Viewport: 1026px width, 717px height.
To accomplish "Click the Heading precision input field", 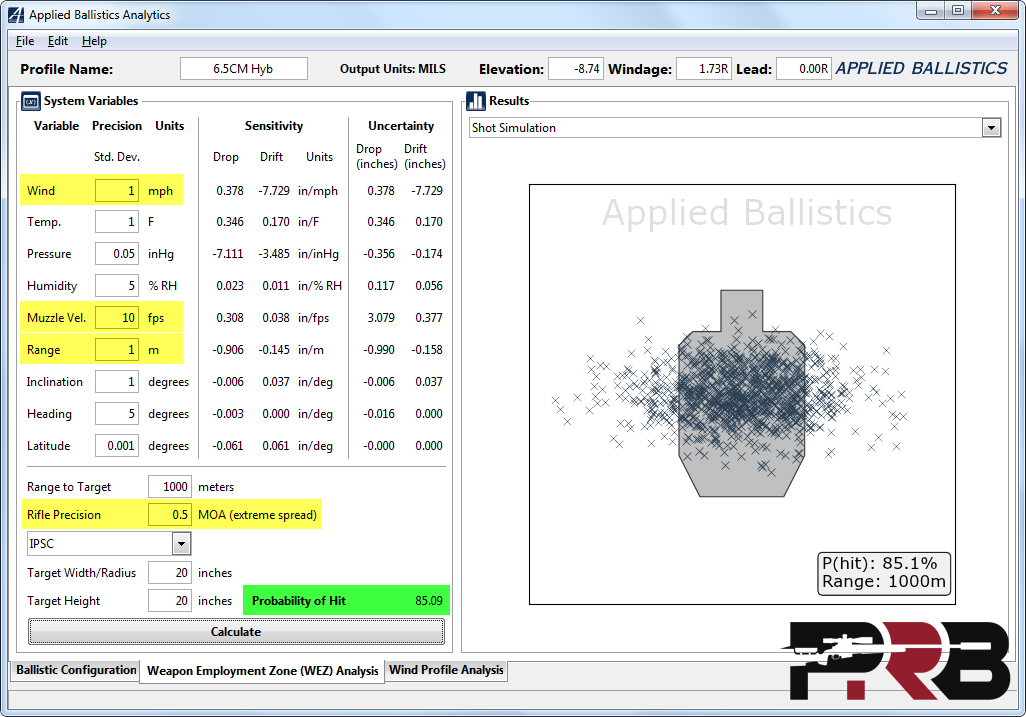I will 116,413.
